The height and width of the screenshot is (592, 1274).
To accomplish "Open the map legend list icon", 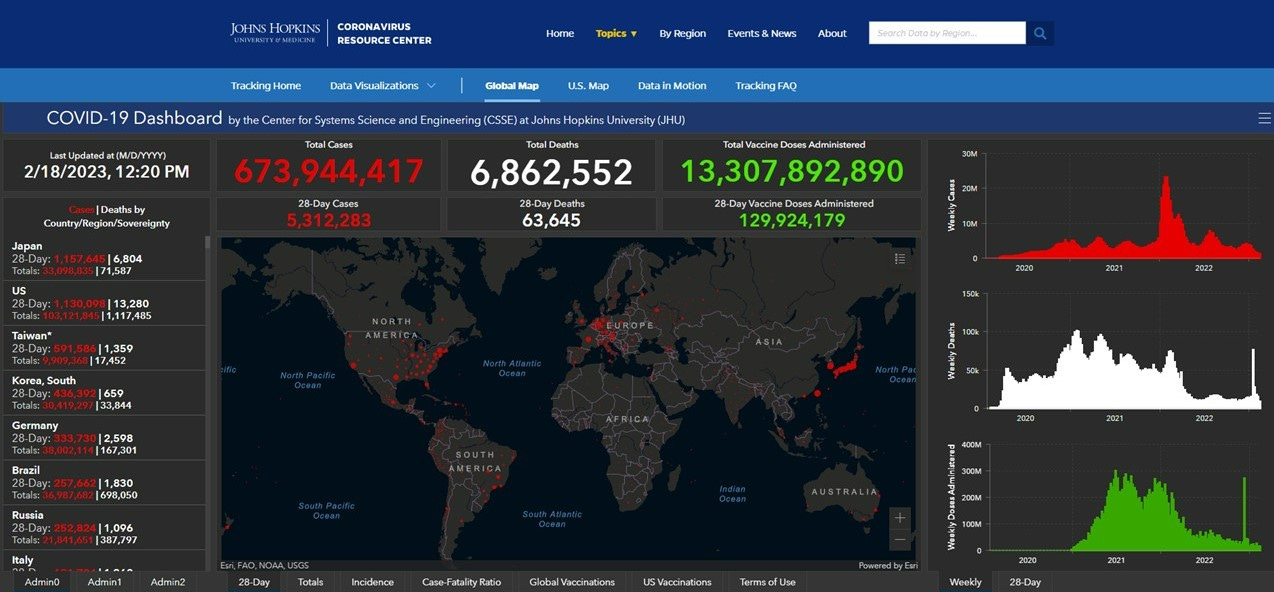I will point(900,258).
